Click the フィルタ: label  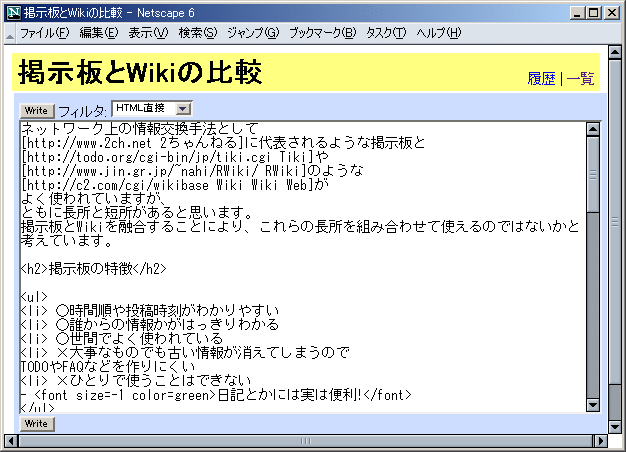click(83, 111)
